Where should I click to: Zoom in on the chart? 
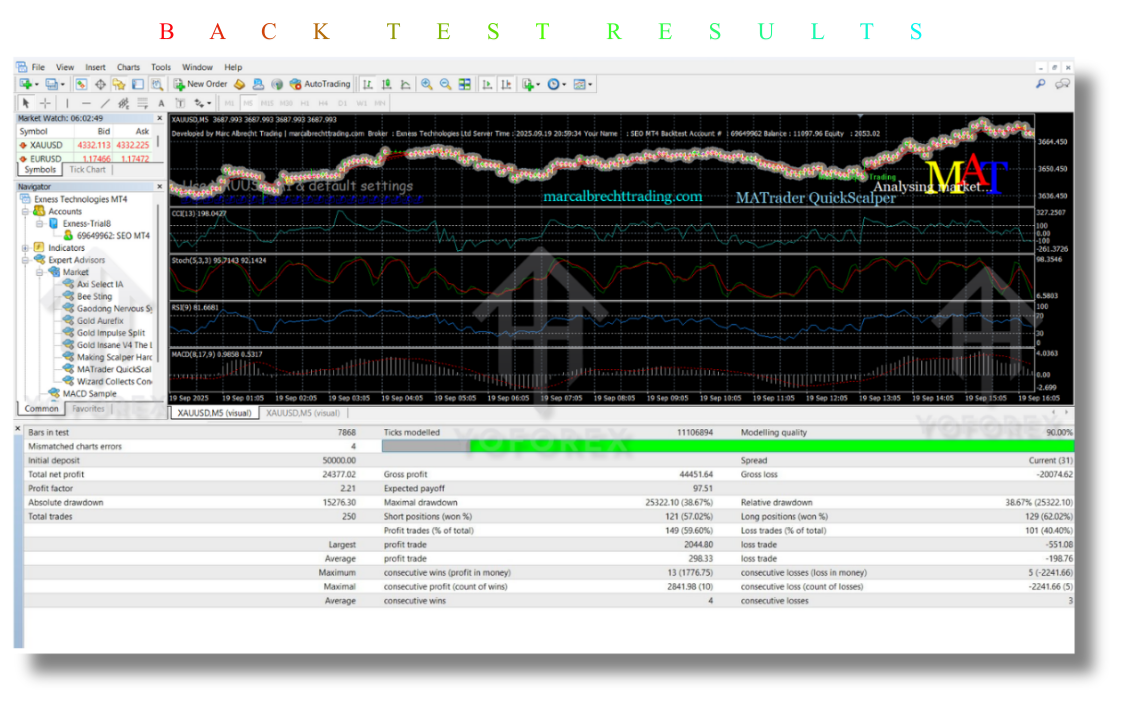pyautogui.click(x=426, y=84)
